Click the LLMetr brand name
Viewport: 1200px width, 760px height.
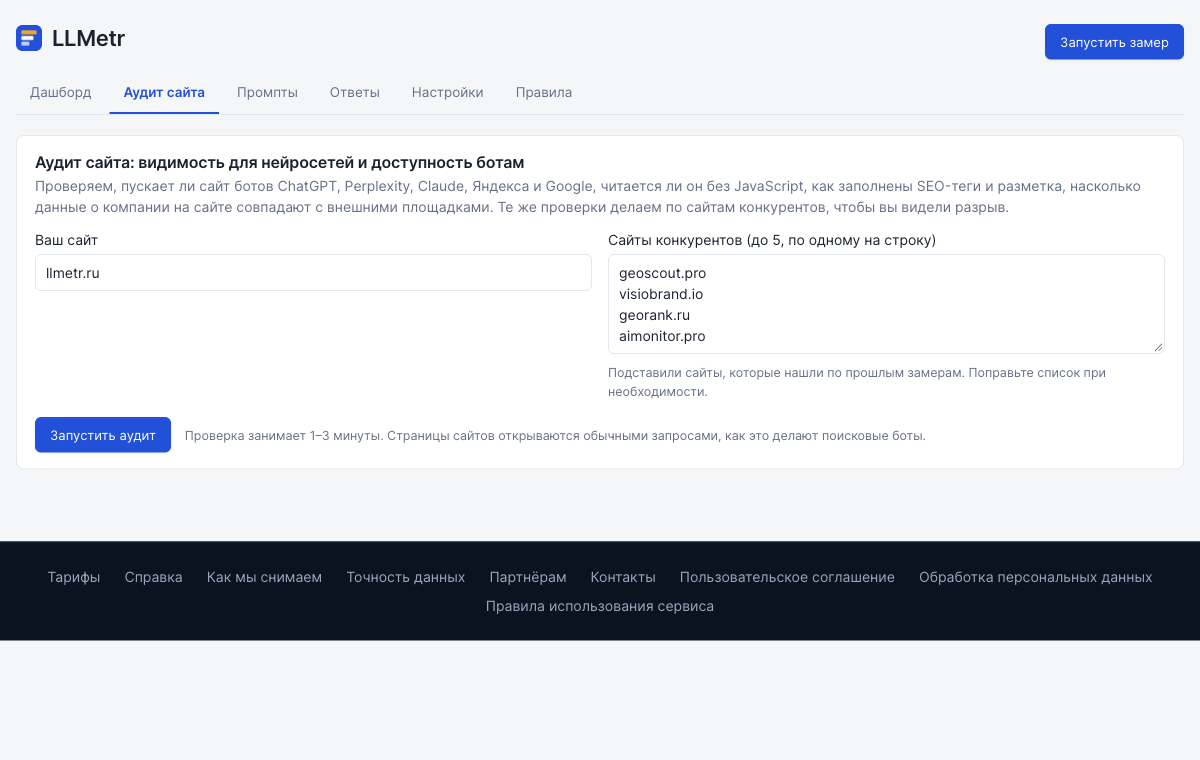pos(88,39)
